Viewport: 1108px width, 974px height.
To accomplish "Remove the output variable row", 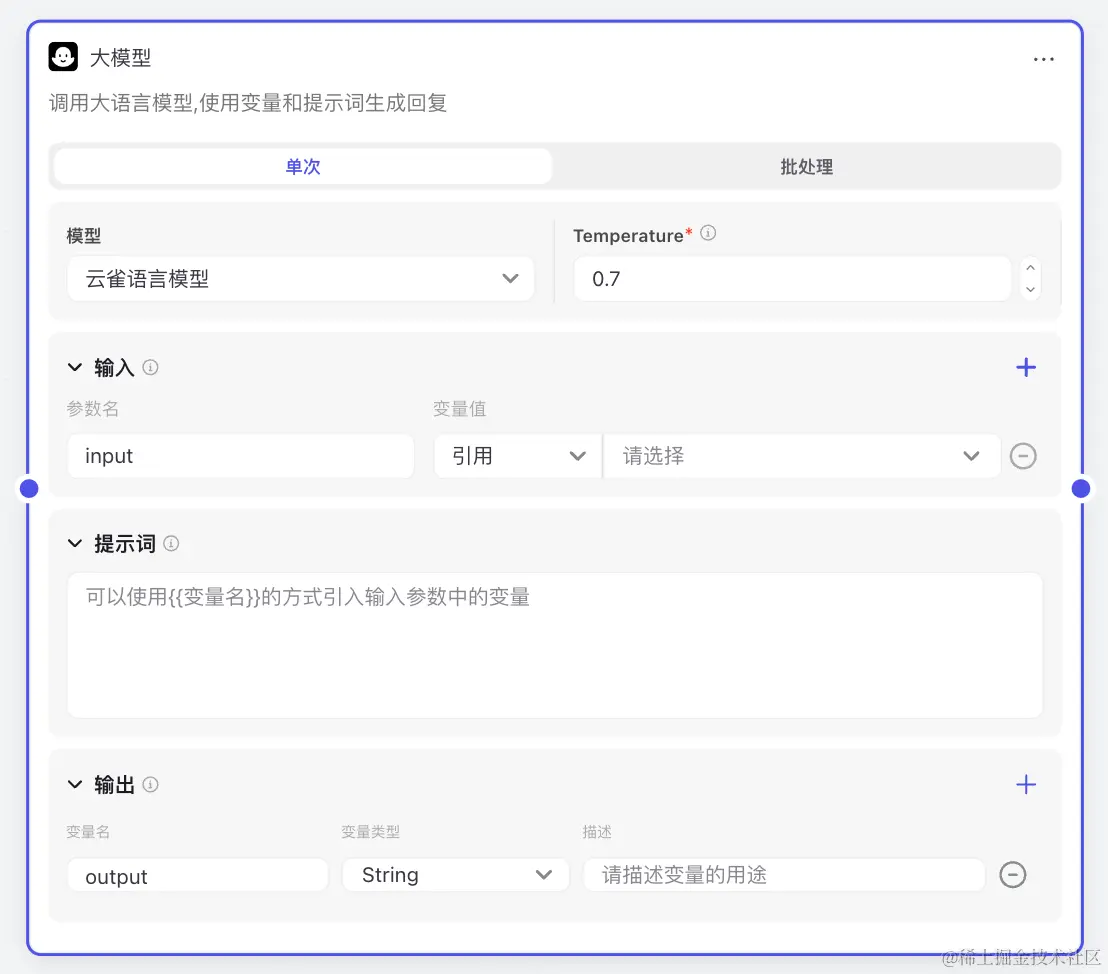I will 1013,875.
